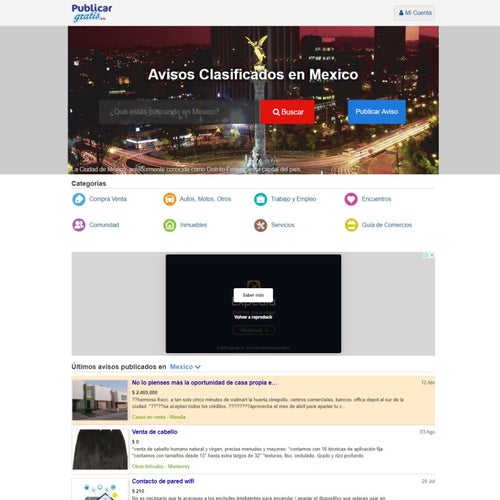Open the hair listing thumbnail image
This screenshot has height=500, width=500.
(x=100, y=449)
